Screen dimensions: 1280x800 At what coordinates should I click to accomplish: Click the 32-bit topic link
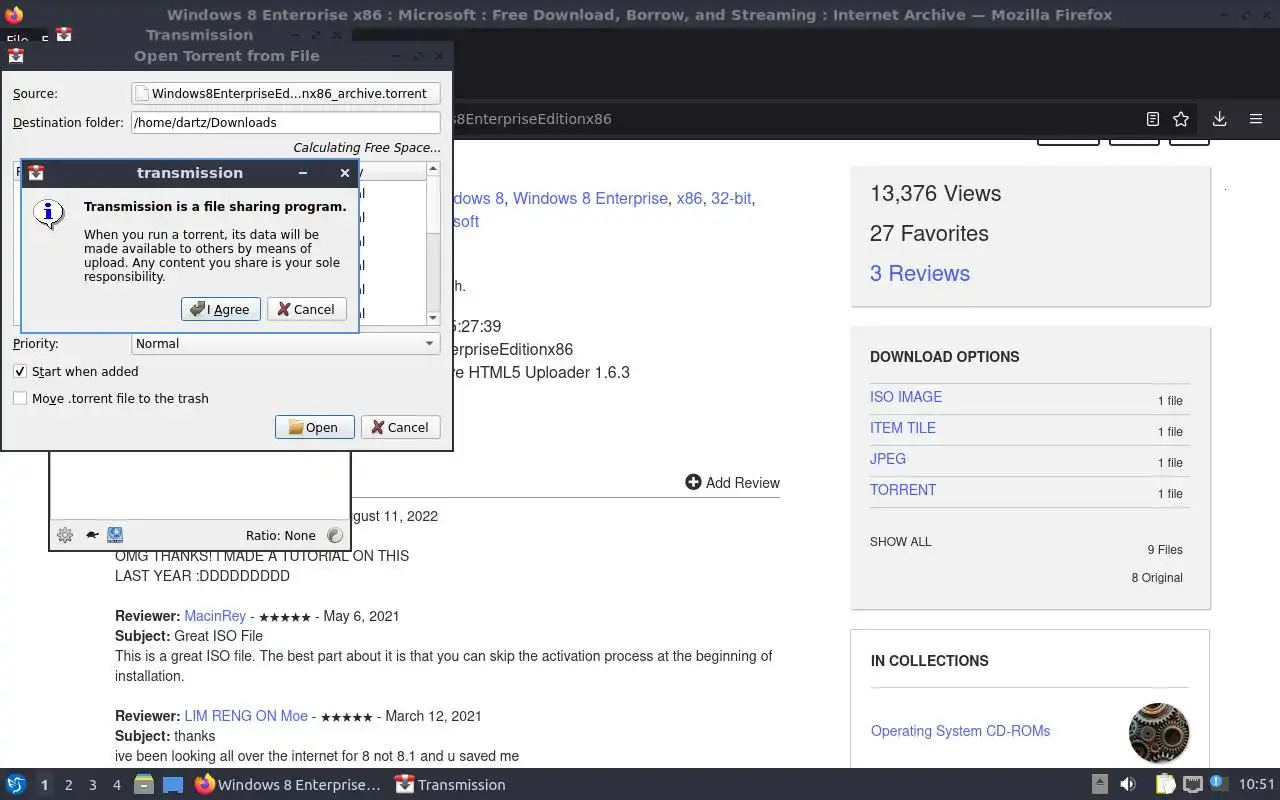(731, 198)
